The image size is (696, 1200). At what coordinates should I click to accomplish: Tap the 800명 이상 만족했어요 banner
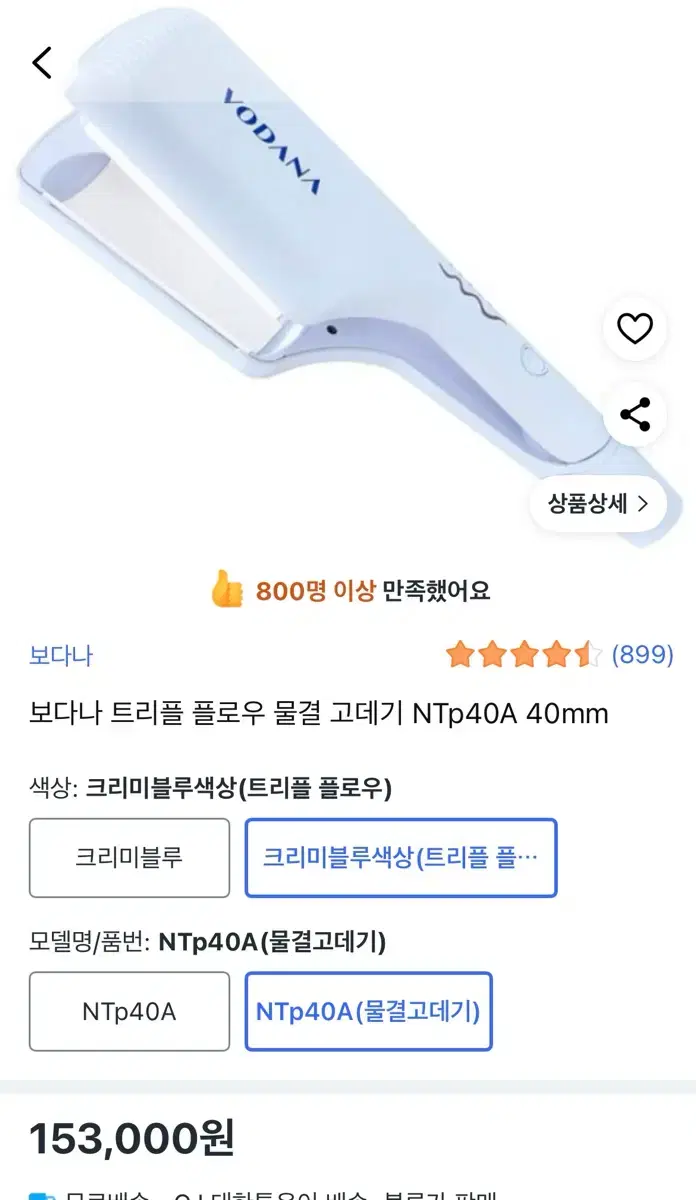click(350, 590)
